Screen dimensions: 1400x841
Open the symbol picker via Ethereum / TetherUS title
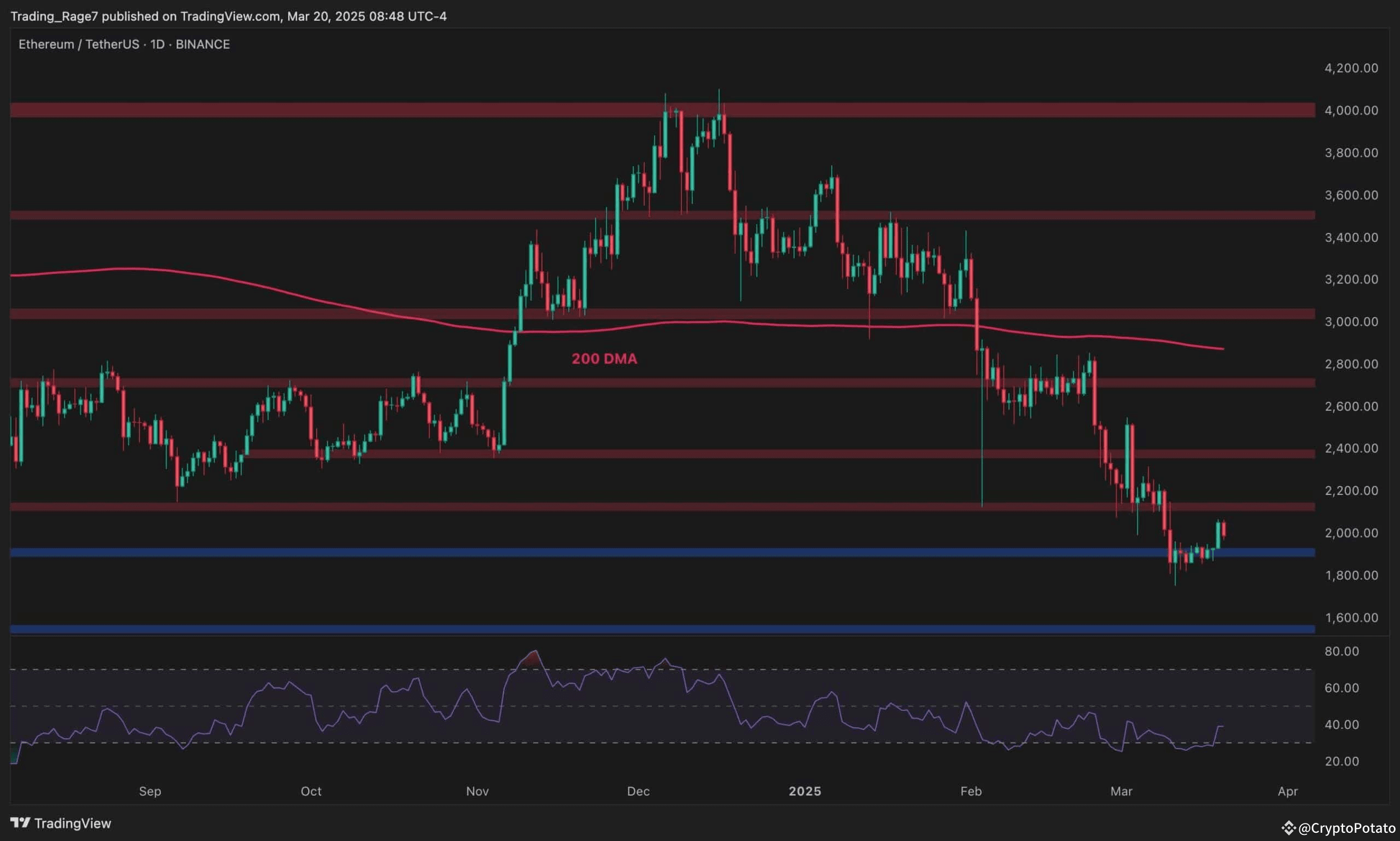coord(79,44)
